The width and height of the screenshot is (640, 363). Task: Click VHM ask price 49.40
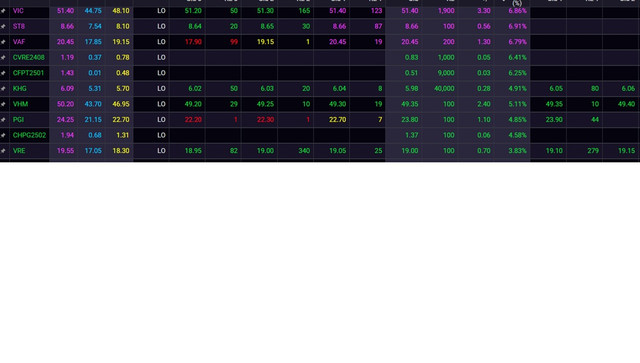tap(627, 104)
